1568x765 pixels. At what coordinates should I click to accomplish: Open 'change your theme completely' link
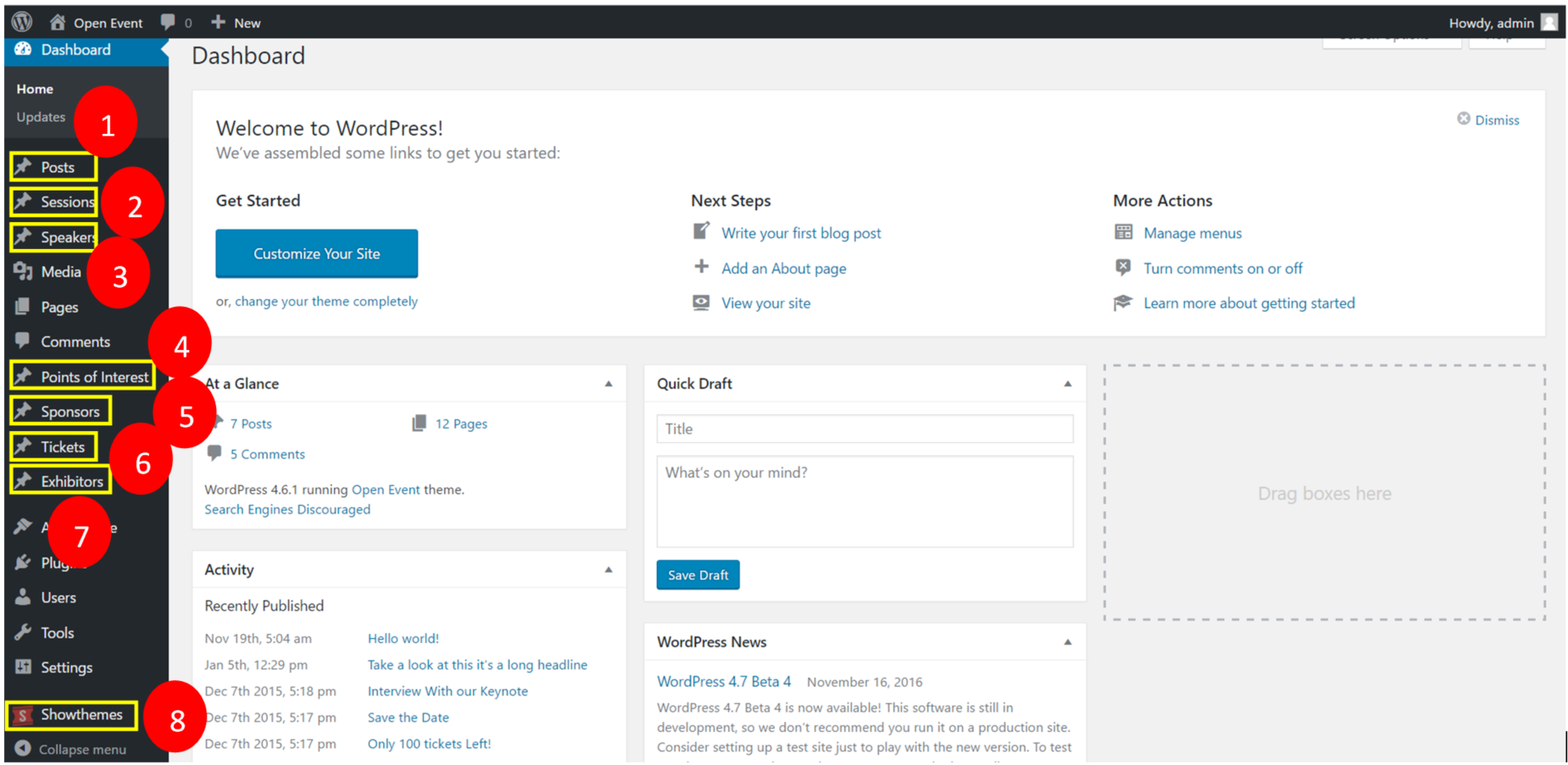[326, 301]
